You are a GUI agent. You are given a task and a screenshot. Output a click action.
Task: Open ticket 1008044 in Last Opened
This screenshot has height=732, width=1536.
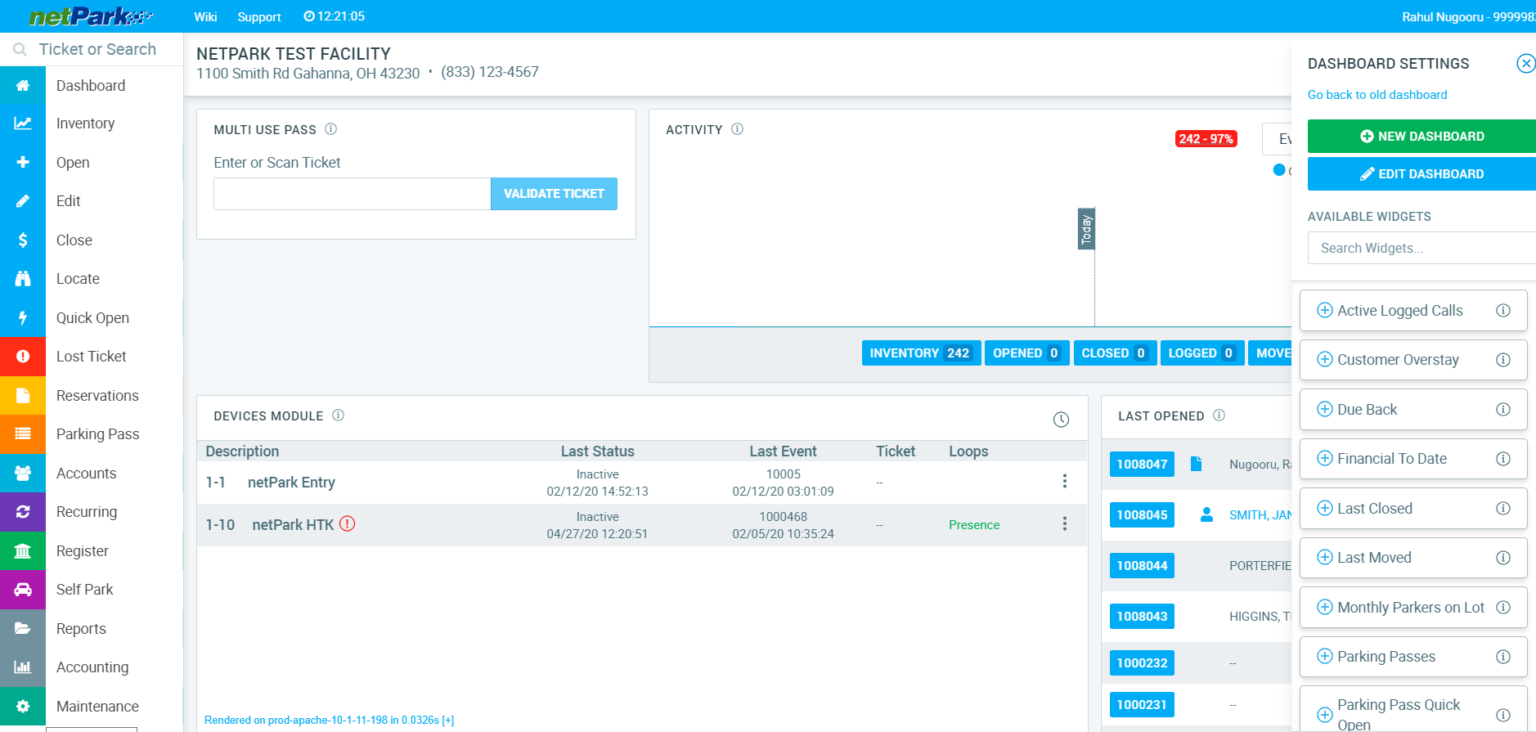[x=1142, y=566]
